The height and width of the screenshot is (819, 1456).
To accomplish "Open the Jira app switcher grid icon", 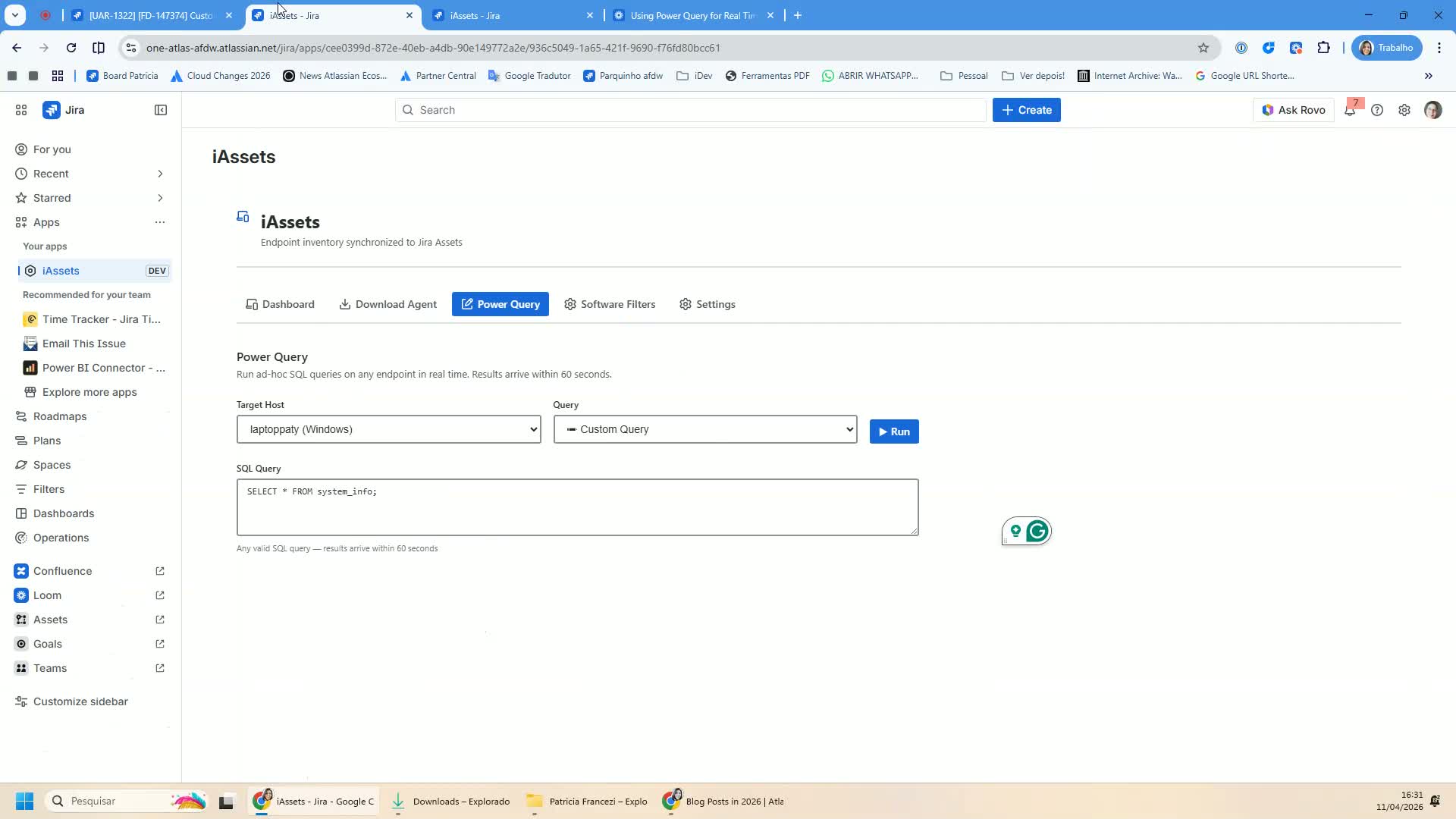I will click(21, 110).
